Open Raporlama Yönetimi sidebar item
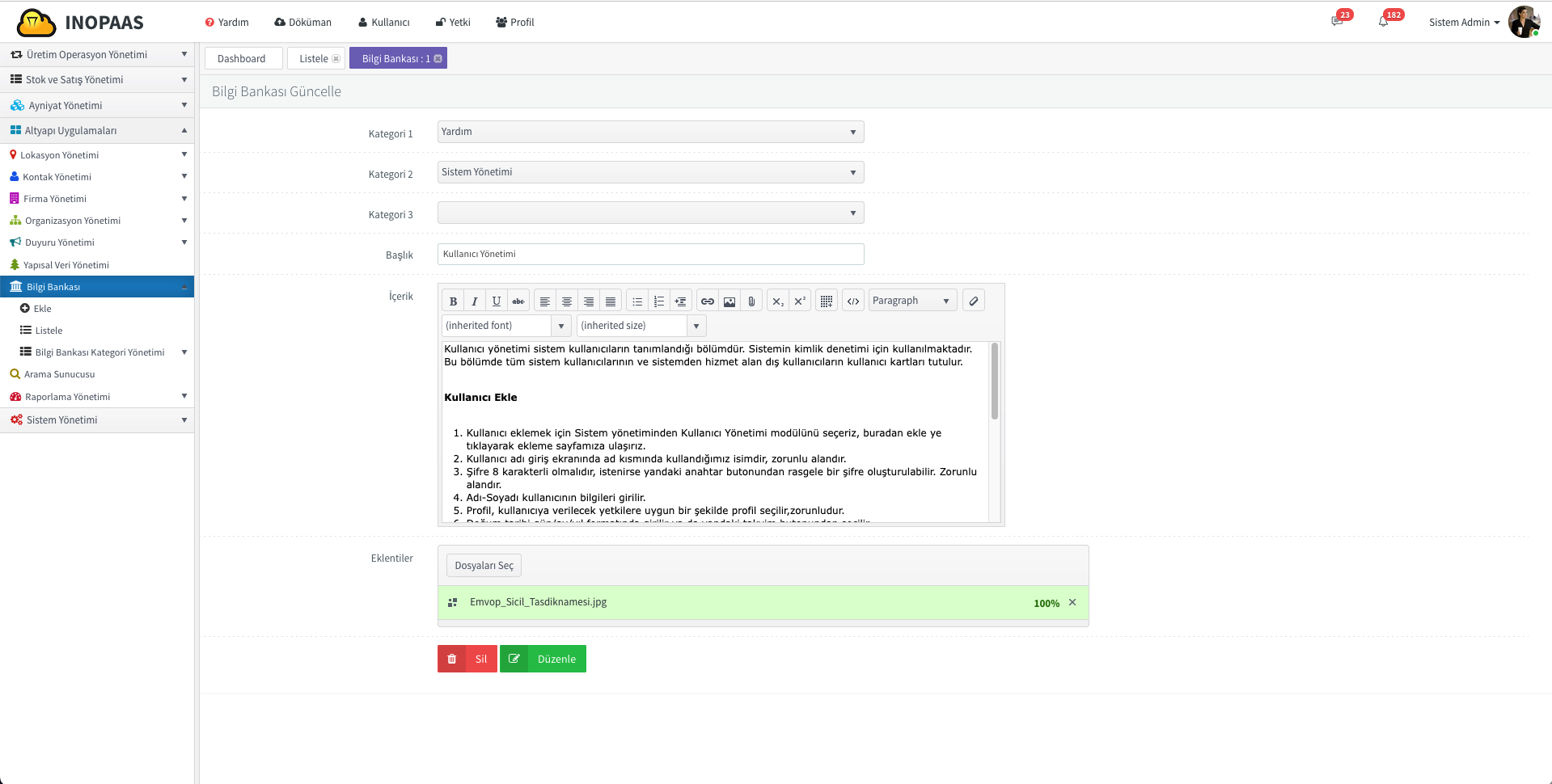 click(97, 397)
